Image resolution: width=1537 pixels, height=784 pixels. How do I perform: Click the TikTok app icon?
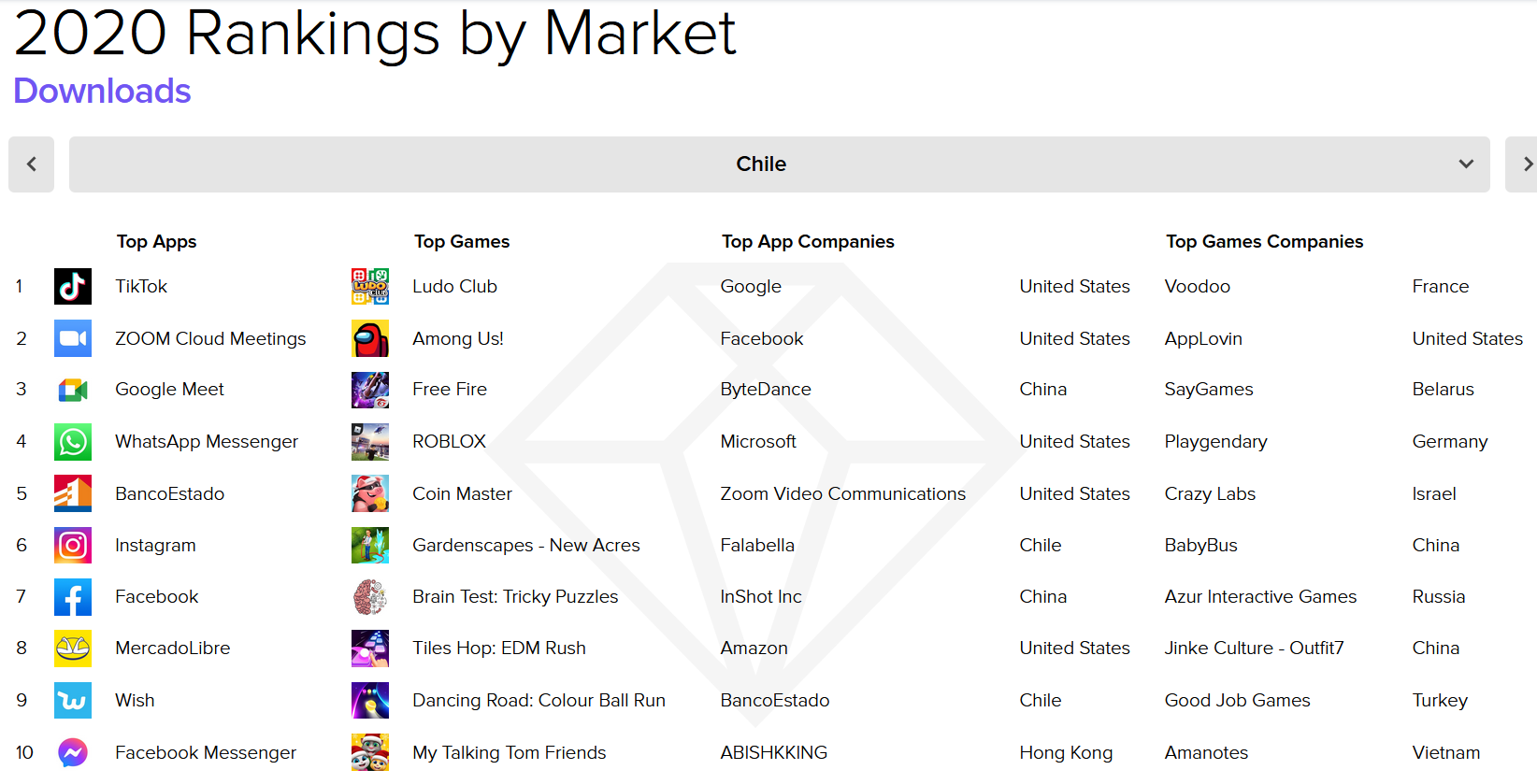[73, 287]
